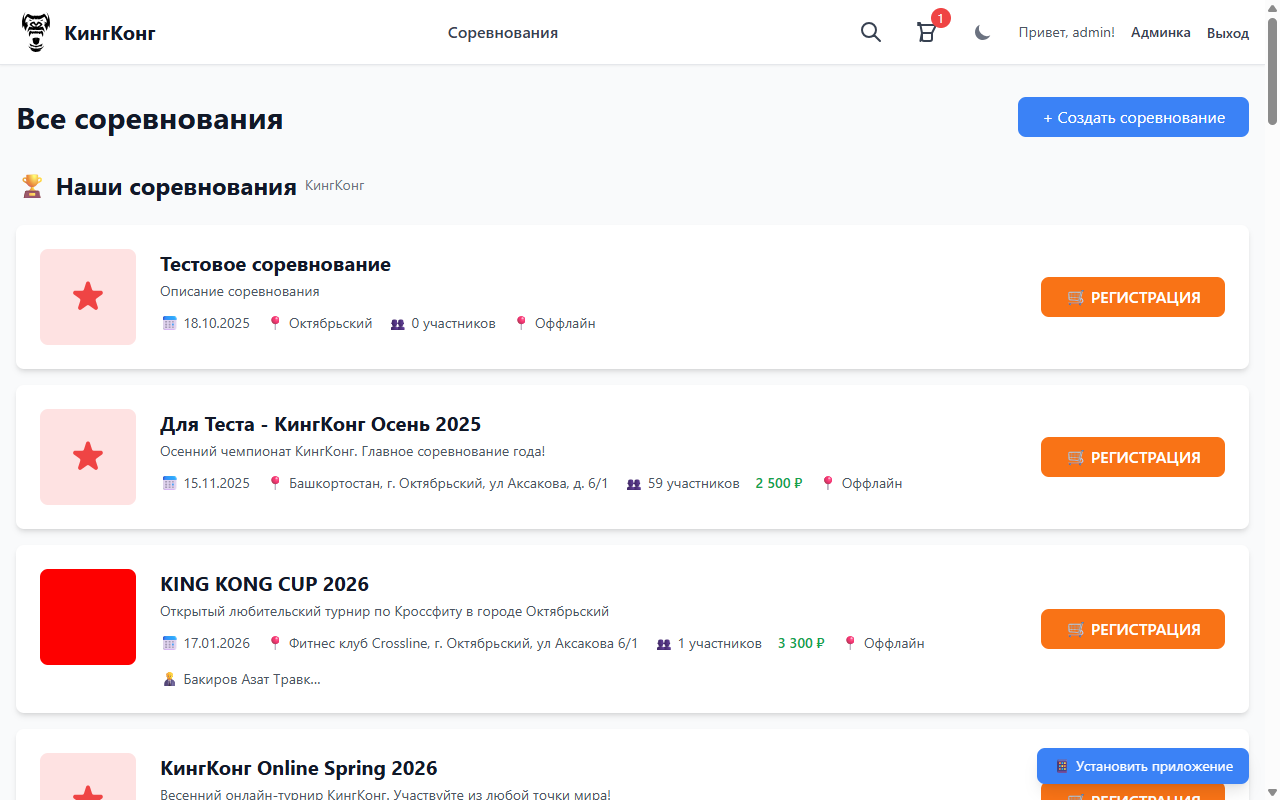The image size is (1280, 800).
Task: Click the calendar icon next to 18.10.2025
Action: point(169,323)
